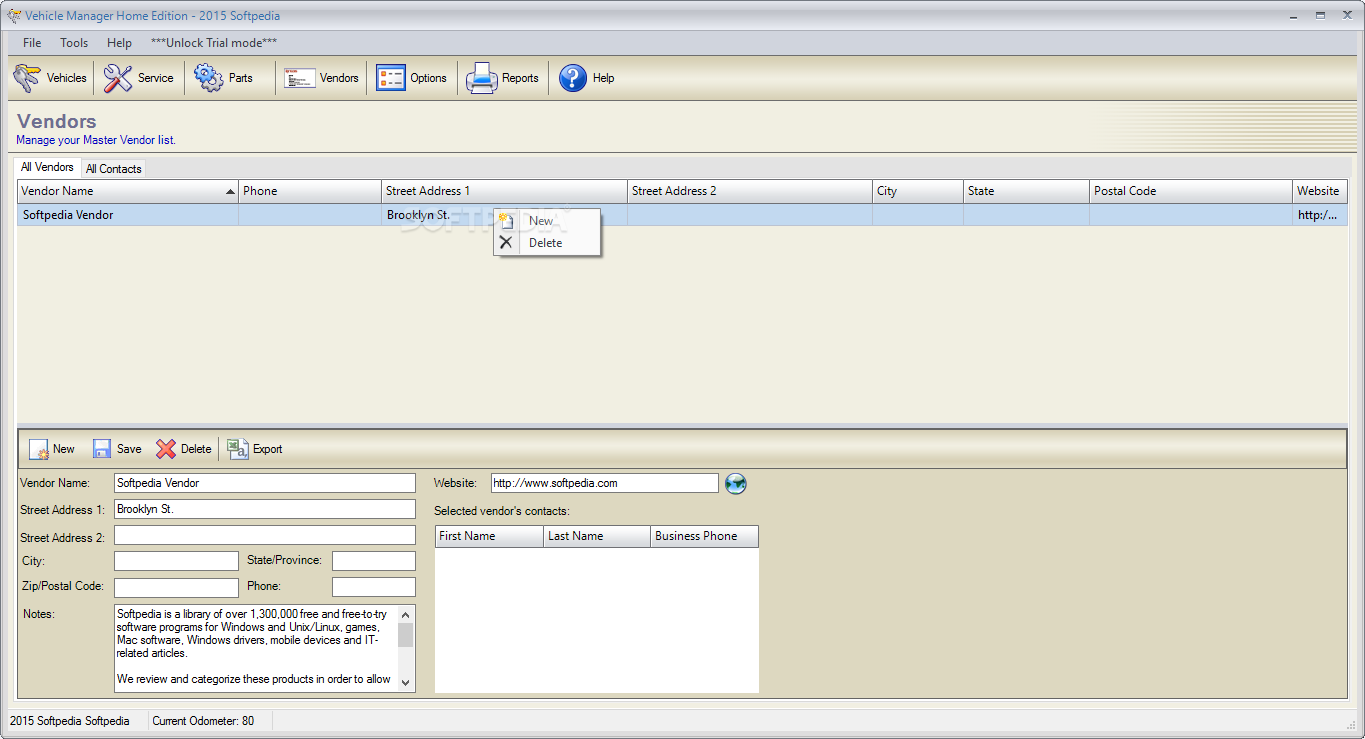Image resolution: width=1365 pixels, height=739 pixels.
Task: Open the Tools menu
Action: coord(74,43)
